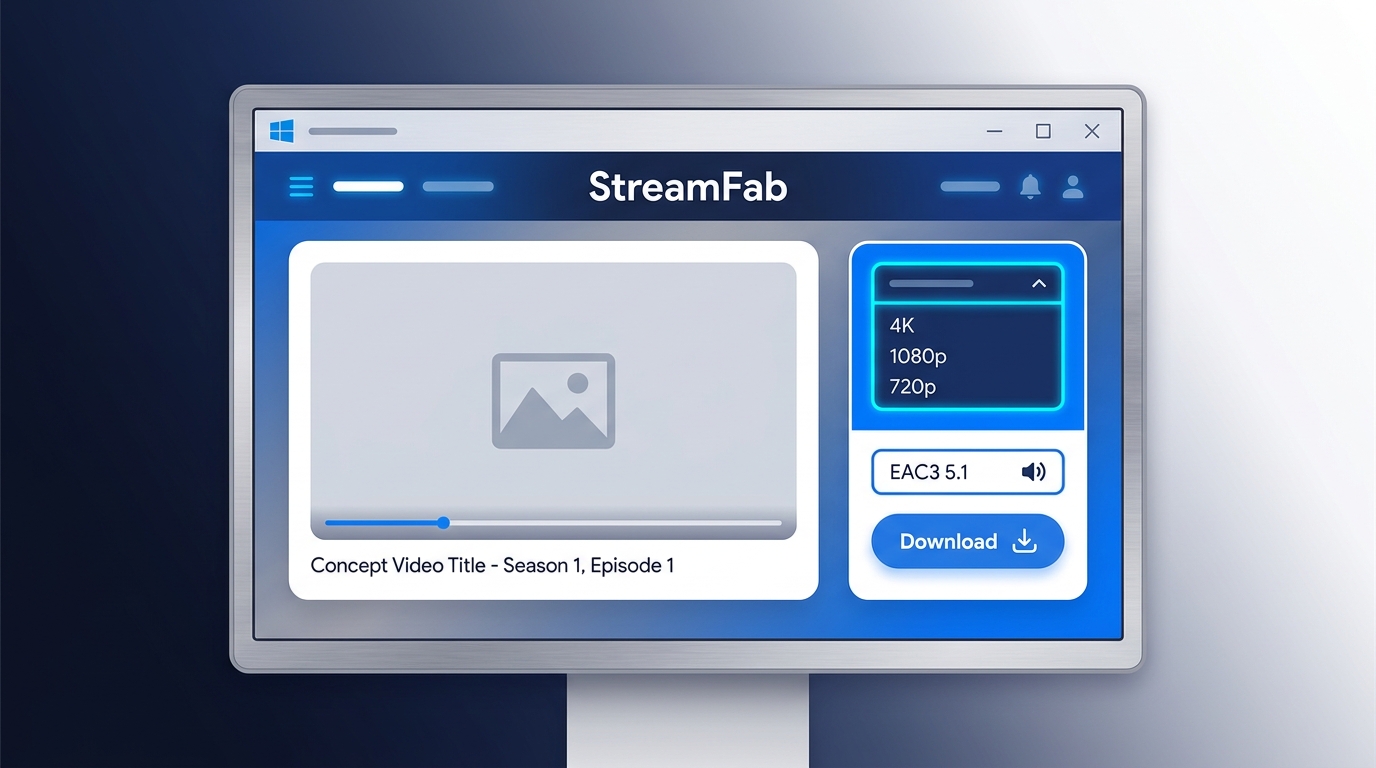1376x768 pixels.
Task: Click the speaker icon in EAC3 5.1 field
Action: pos(1033,472)
